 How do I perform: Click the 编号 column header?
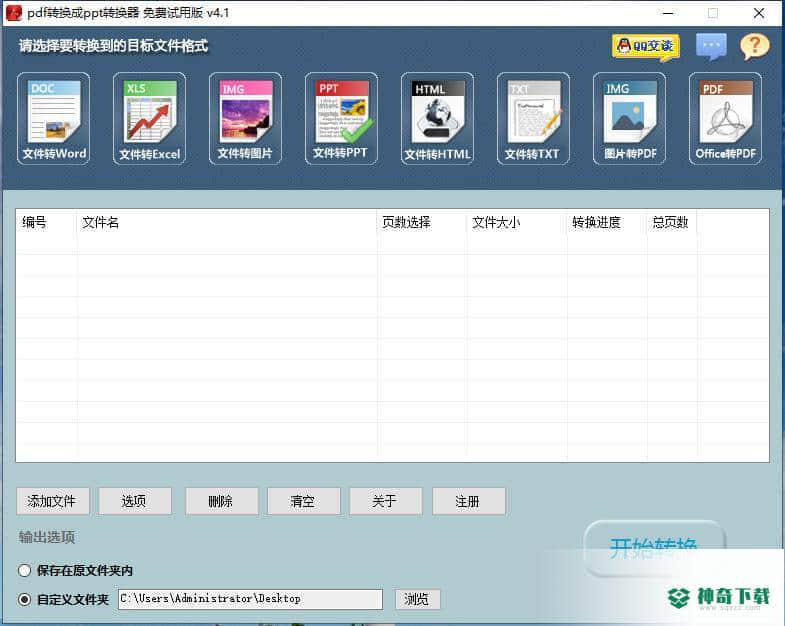click(46, 222)
